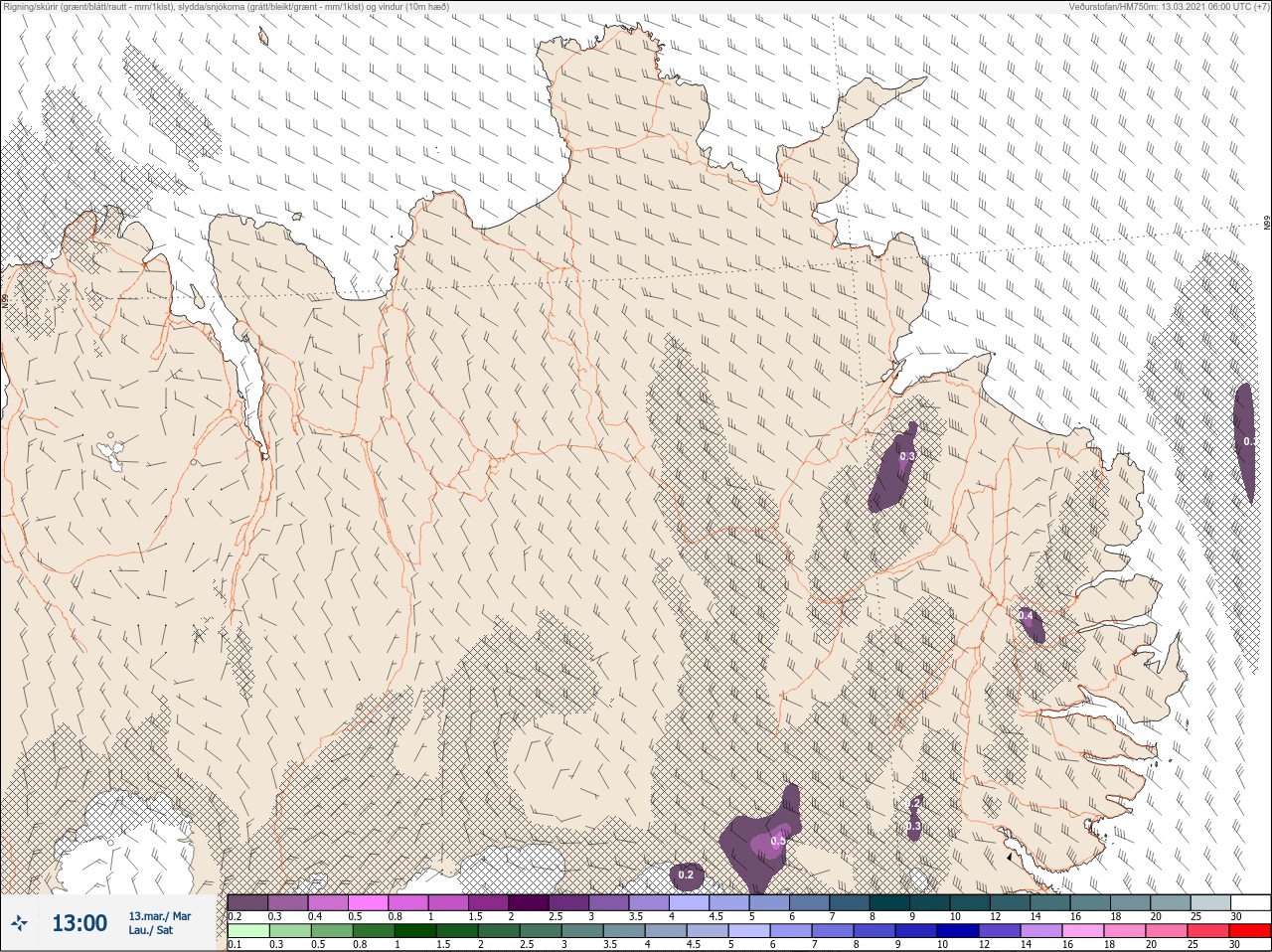Pick the dark mauve 0.2 legend swatch
Viewport: 1272px width, 952px height.
pyautogui.click(x=247, y=902)
